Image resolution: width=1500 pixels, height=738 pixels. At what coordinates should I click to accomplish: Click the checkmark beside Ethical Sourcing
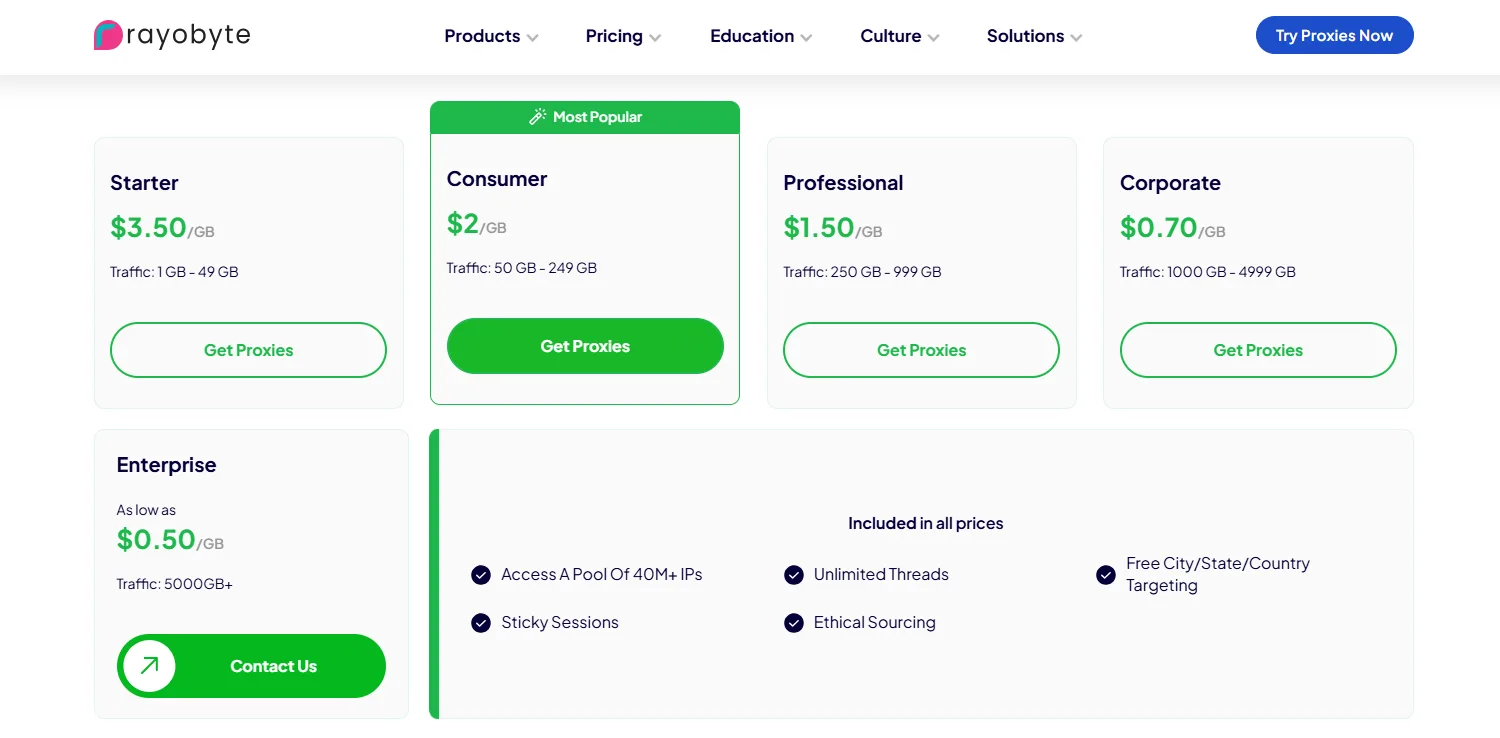pyautogui.click(x=793, y=622)
